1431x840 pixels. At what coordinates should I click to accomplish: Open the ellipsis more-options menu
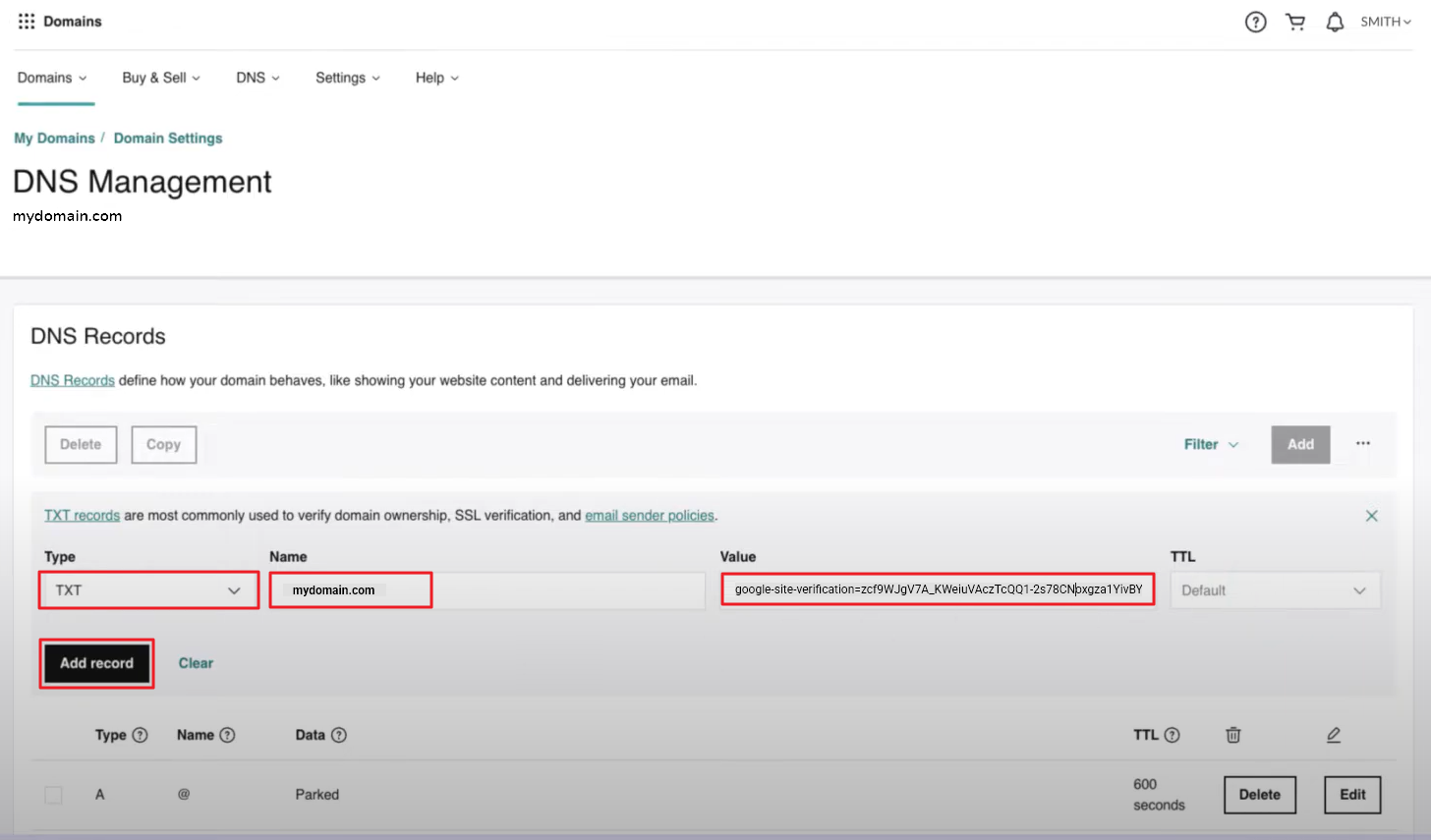[x=1362, y=443]
